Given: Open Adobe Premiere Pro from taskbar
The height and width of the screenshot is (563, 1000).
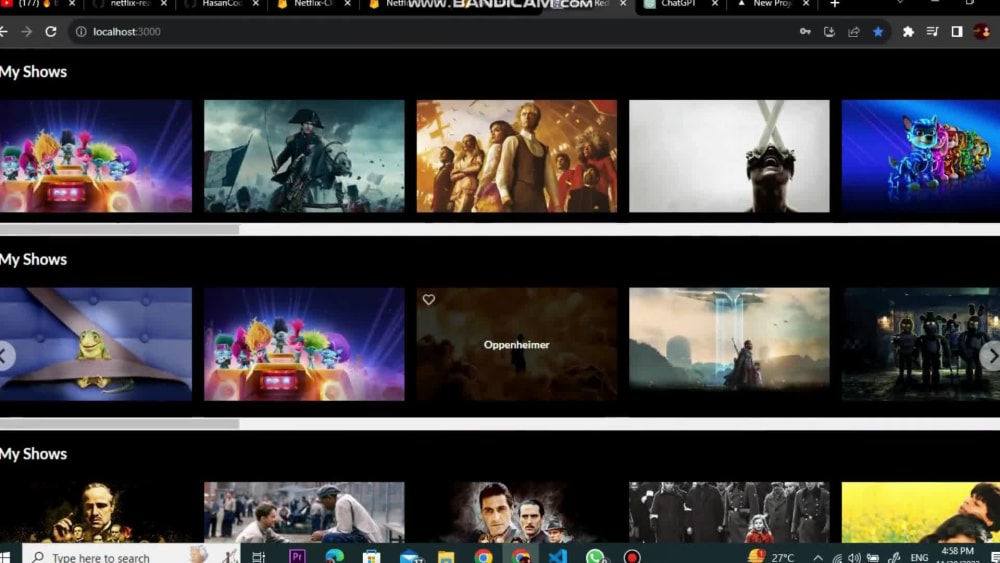Looking at the screenshot, I should pyautogui.click(x=297, y=556).
